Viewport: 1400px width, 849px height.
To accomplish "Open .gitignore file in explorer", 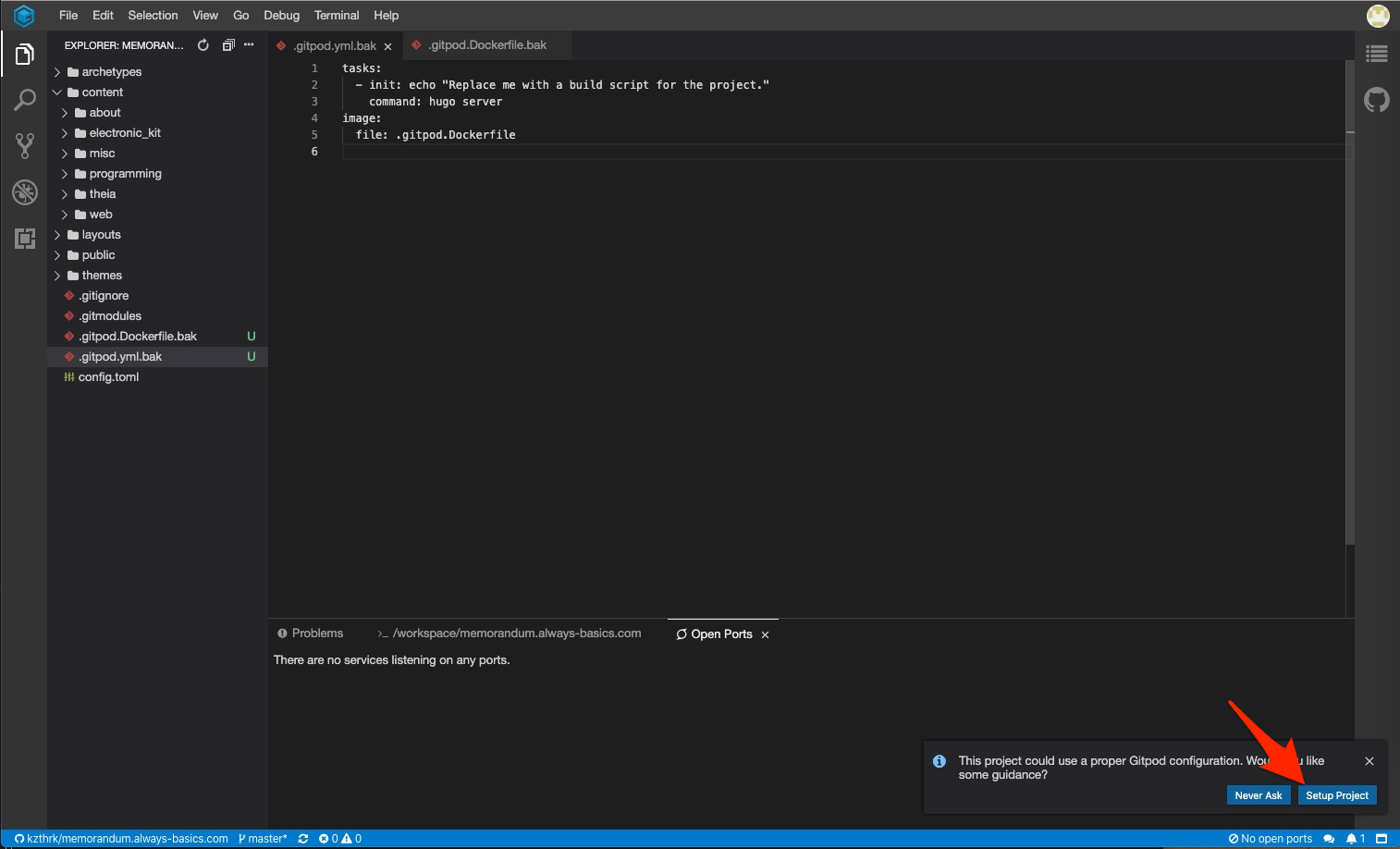I will (x=157, y=296).
